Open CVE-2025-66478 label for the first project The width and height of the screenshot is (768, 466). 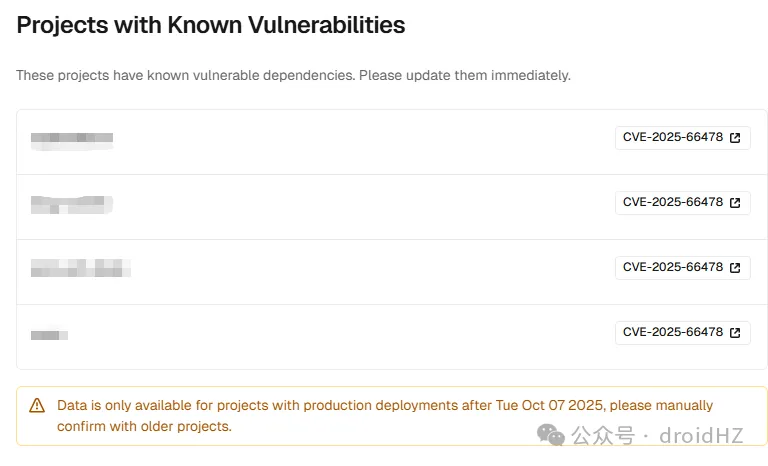tap(672, 138)
